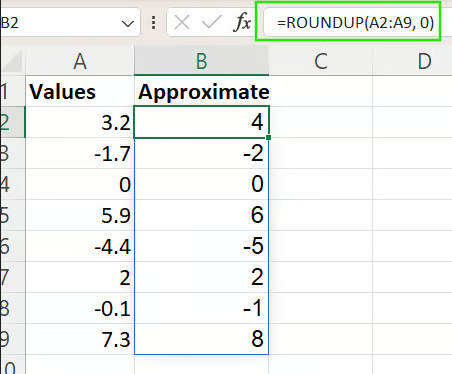Open the Name Box dropdown arrow

click(128, 24)
